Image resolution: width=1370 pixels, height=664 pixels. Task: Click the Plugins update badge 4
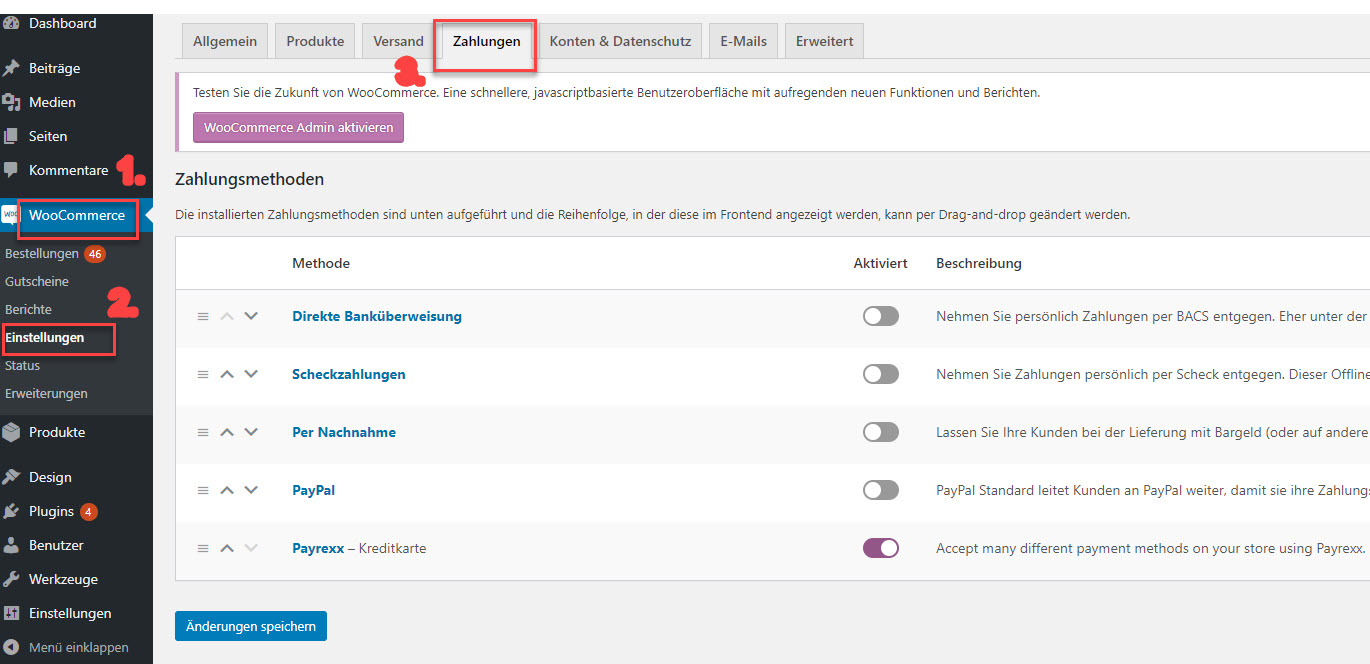(x=89, y=512)
